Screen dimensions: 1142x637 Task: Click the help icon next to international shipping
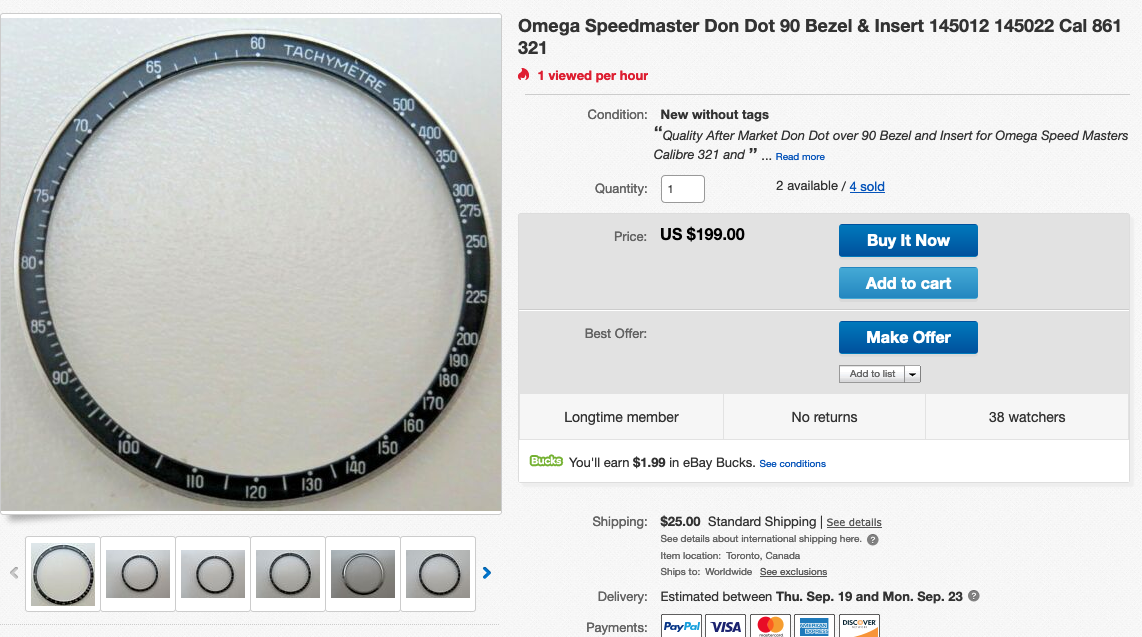873,539
